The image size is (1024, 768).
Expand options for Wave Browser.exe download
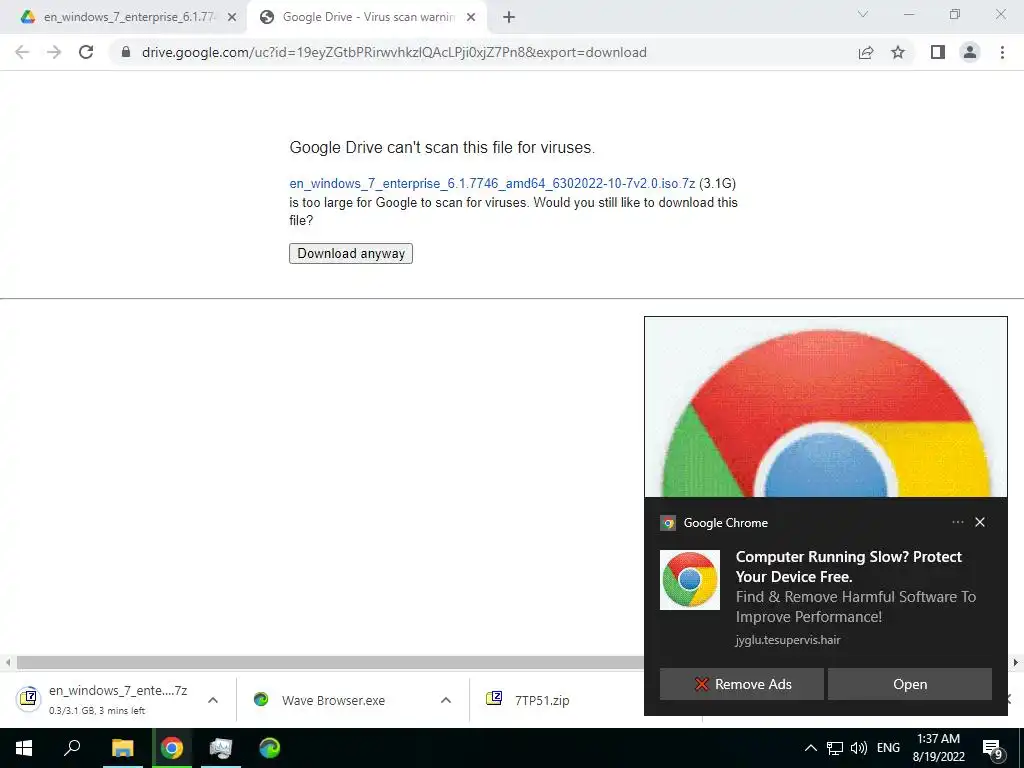click(x=446, y=700)
